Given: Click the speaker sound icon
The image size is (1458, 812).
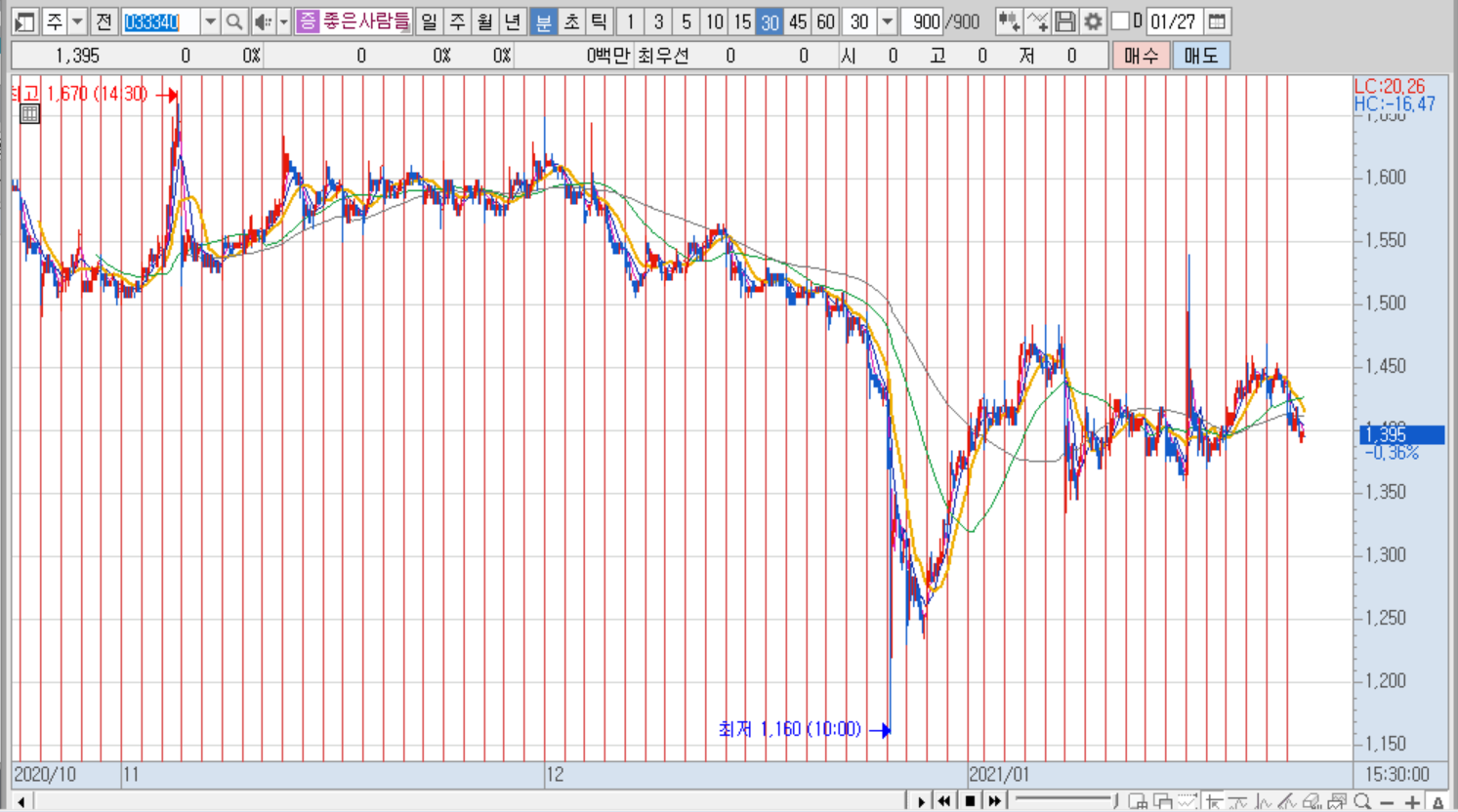Looking at the screenshot, I should click(263, 21).
